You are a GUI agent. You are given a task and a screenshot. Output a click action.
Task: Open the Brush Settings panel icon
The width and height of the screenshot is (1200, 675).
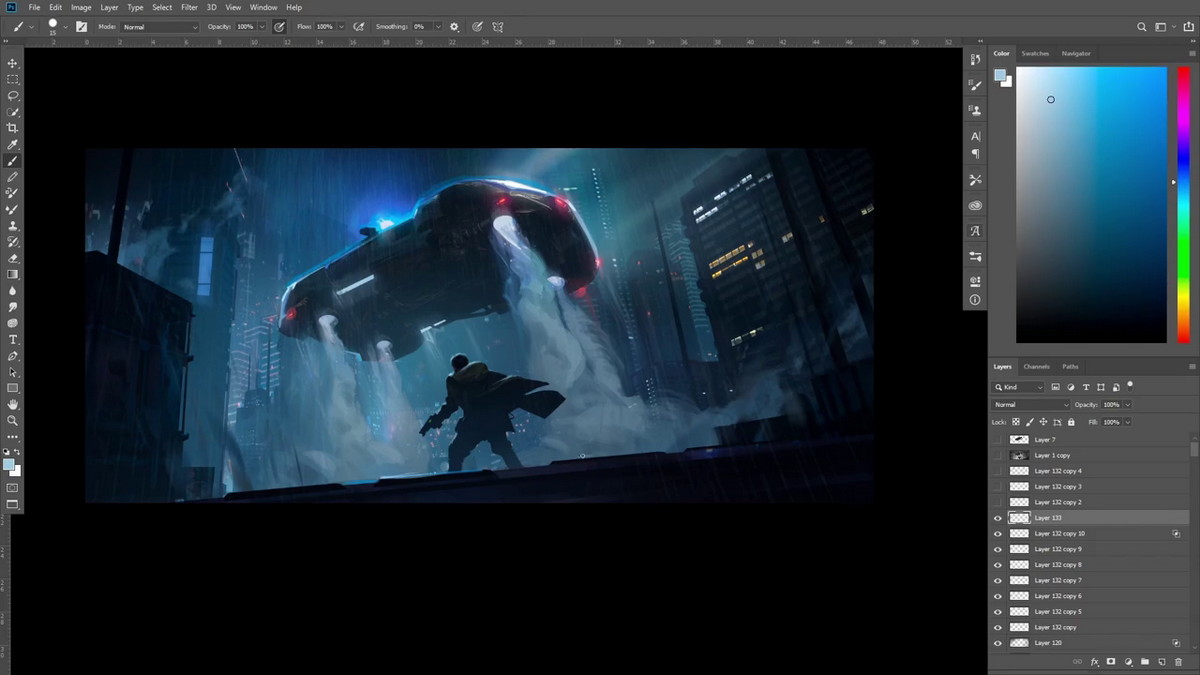pos(81,27)
